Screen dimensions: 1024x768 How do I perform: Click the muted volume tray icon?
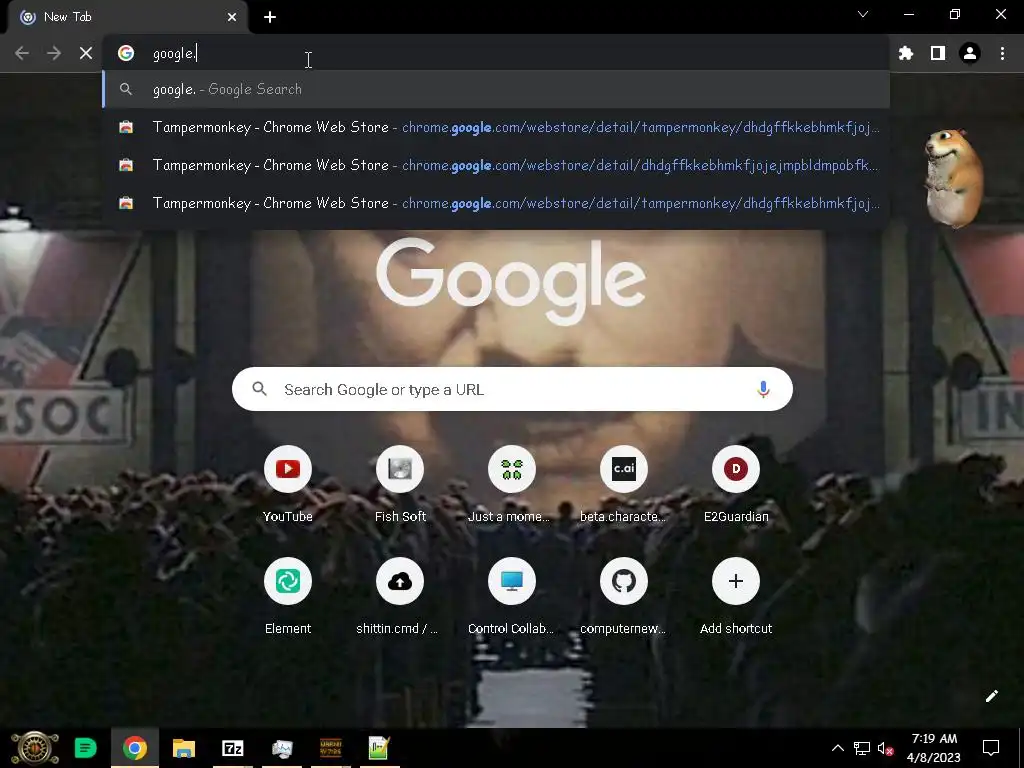[x=885, y=748]
